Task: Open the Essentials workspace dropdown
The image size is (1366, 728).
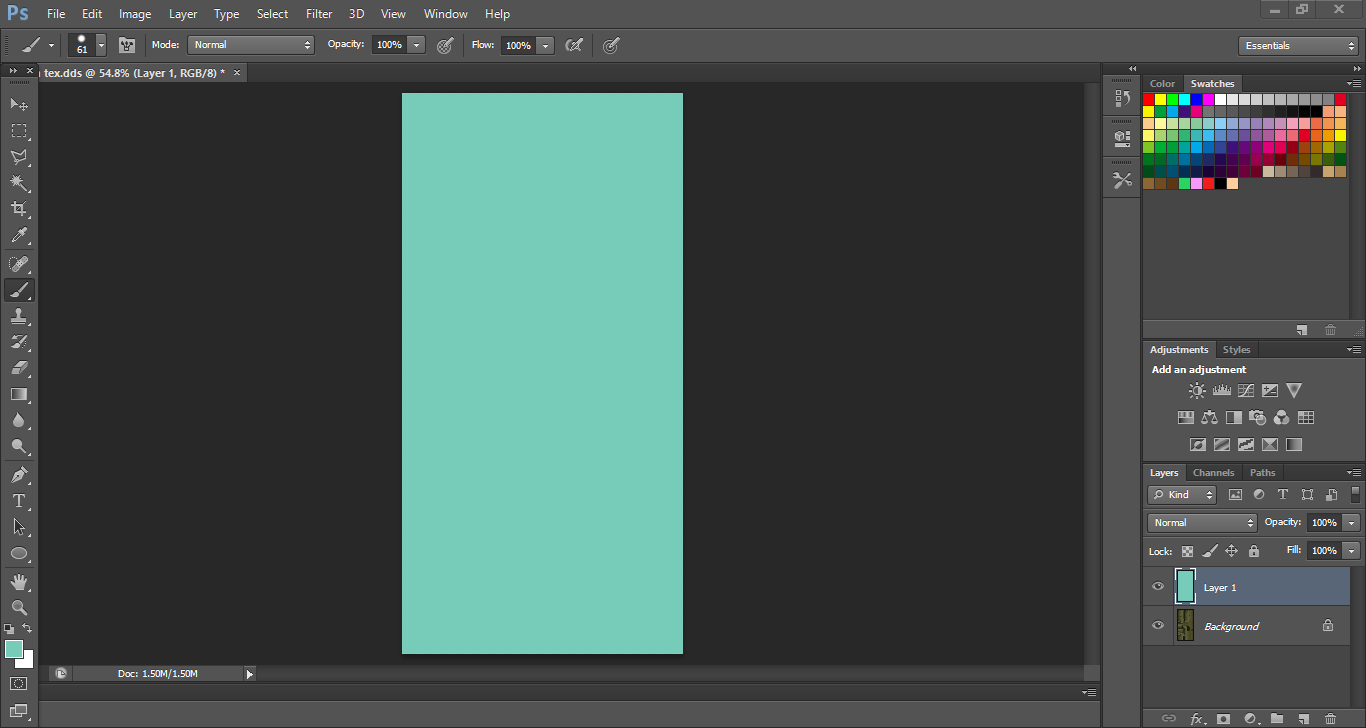Action: click(x=1297, y=46)
